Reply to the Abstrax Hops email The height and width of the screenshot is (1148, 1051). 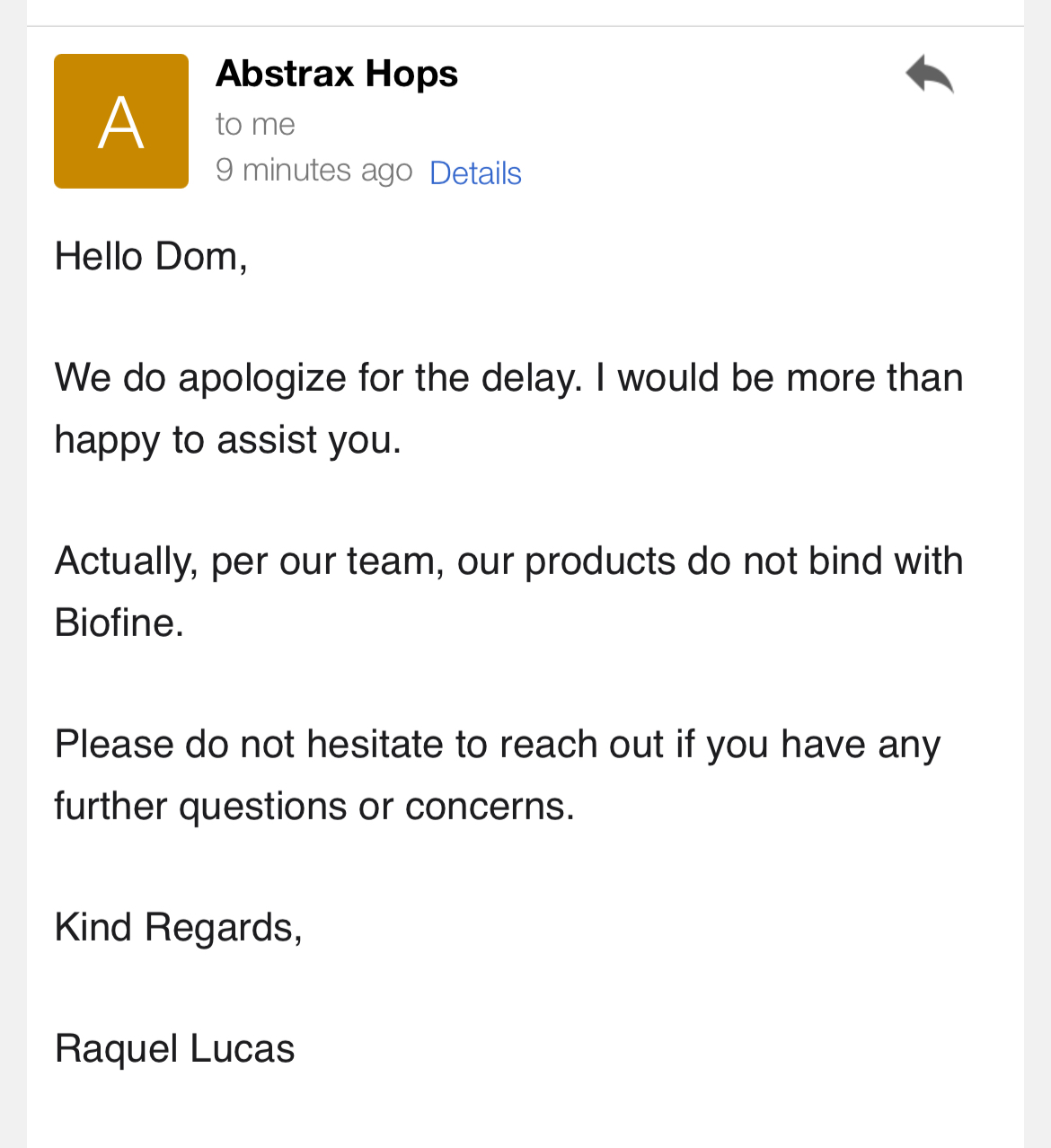[x=930, y=75]
